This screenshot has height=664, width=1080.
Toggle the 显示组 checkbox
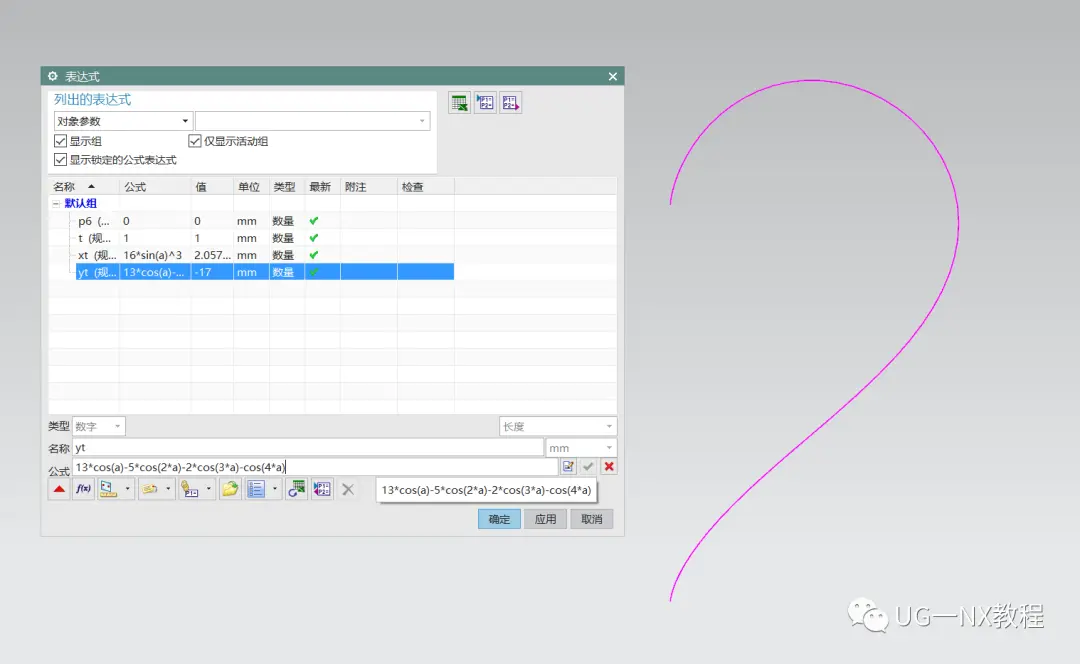[x=61, y=141]
